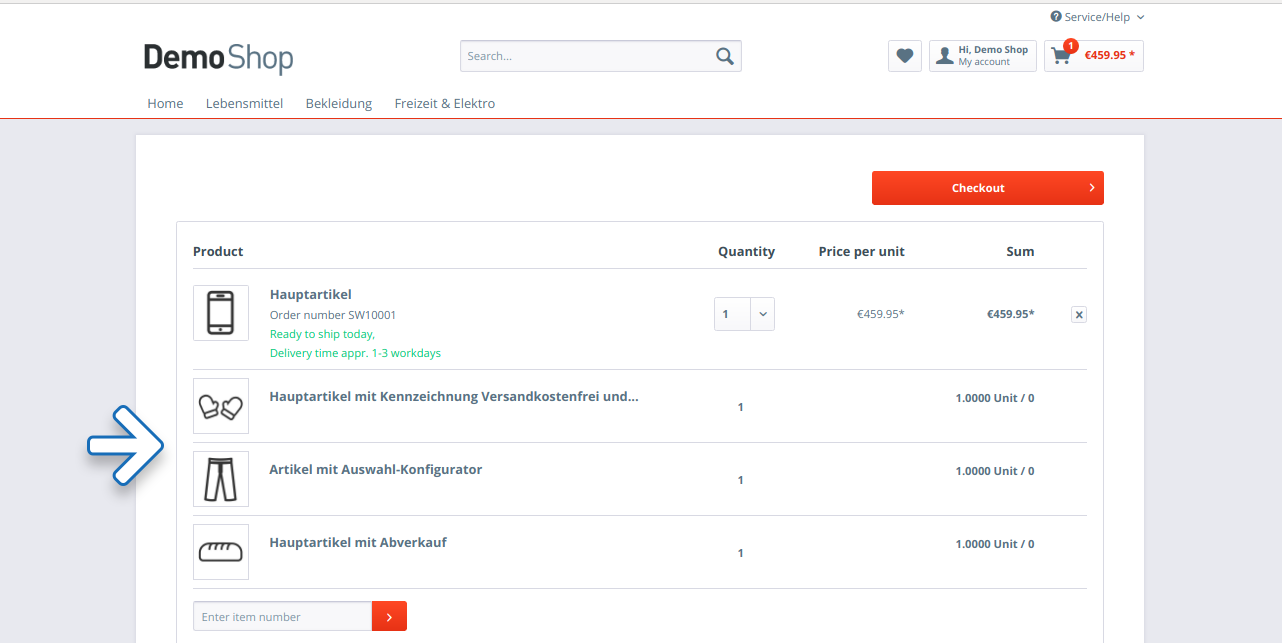Open the Lebensmittel category

(x=244, y=103)
